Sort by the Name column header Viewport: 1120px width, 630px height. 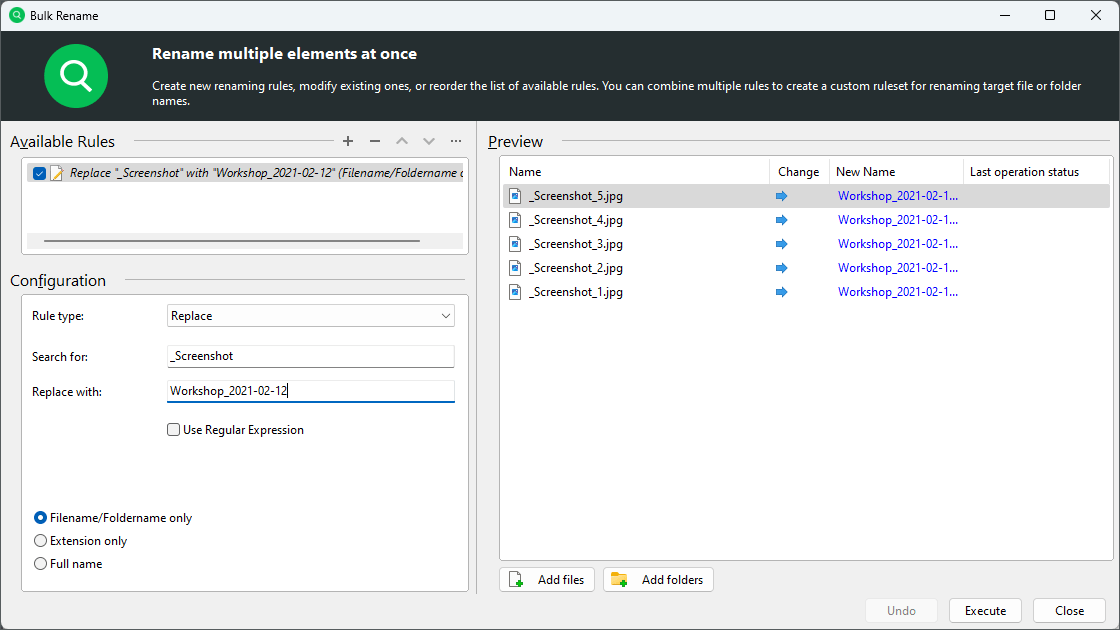tap(634, 172)
